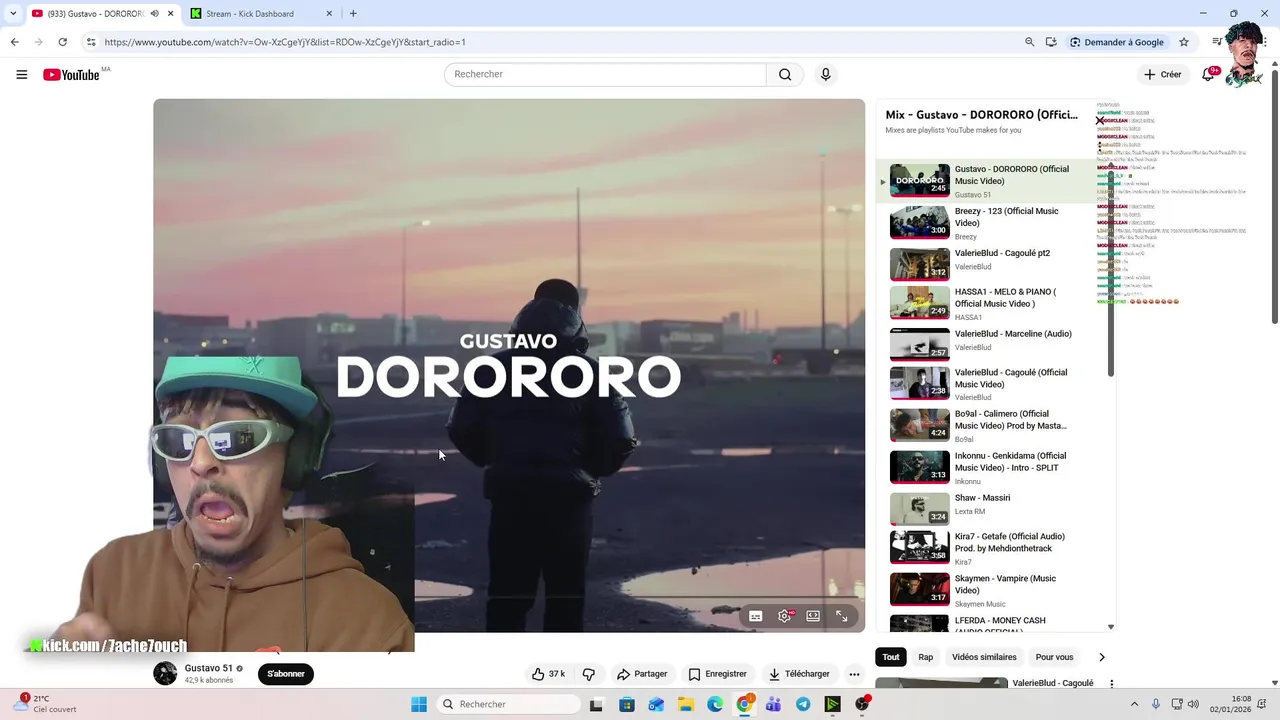1280x720 pixels.
Task: Go to the YouTube home logo
Action: 71,75
